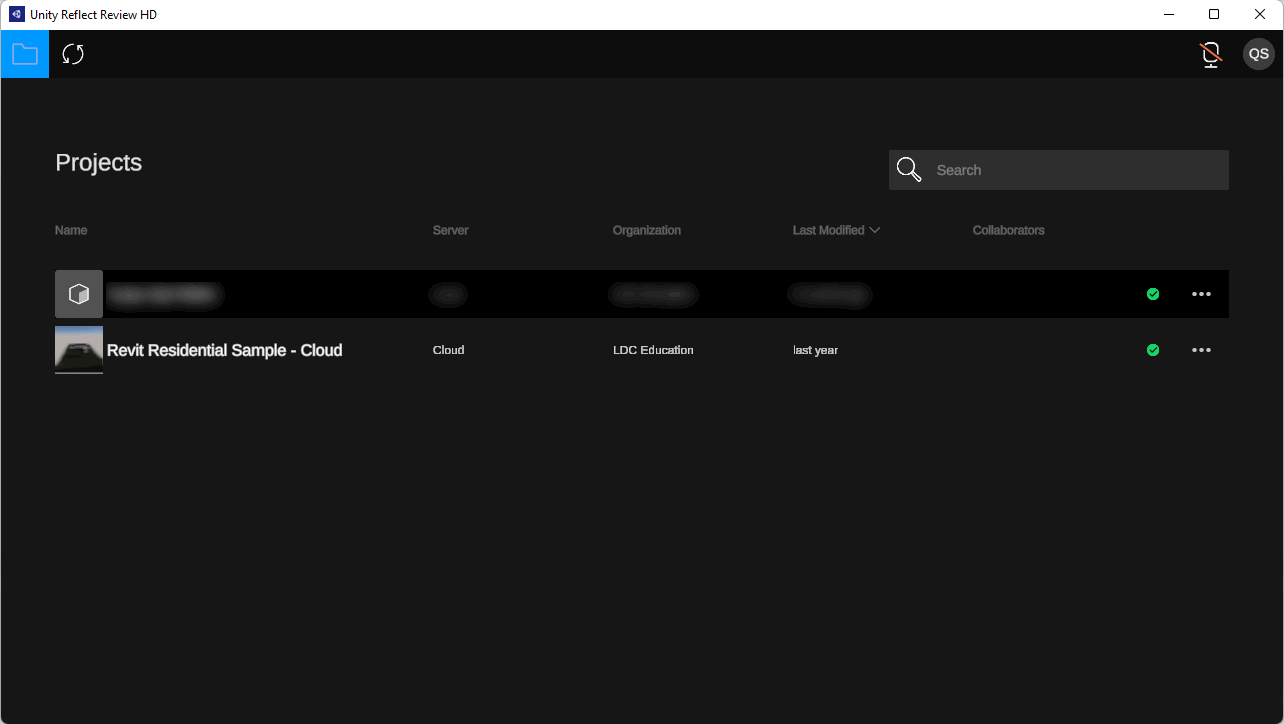Open more options for Revit Residential Sample

pyautogui.click(x=1201, y=350)
